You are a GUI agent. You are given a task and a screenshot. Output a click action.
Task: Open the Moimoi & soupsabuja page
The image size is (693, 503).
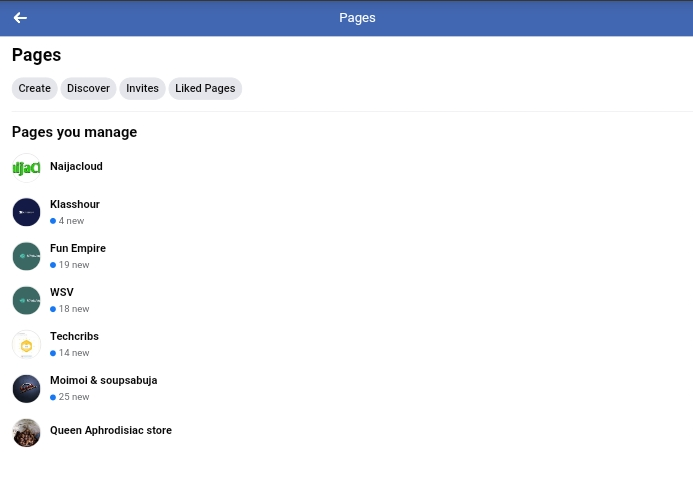tap(103, 380)
